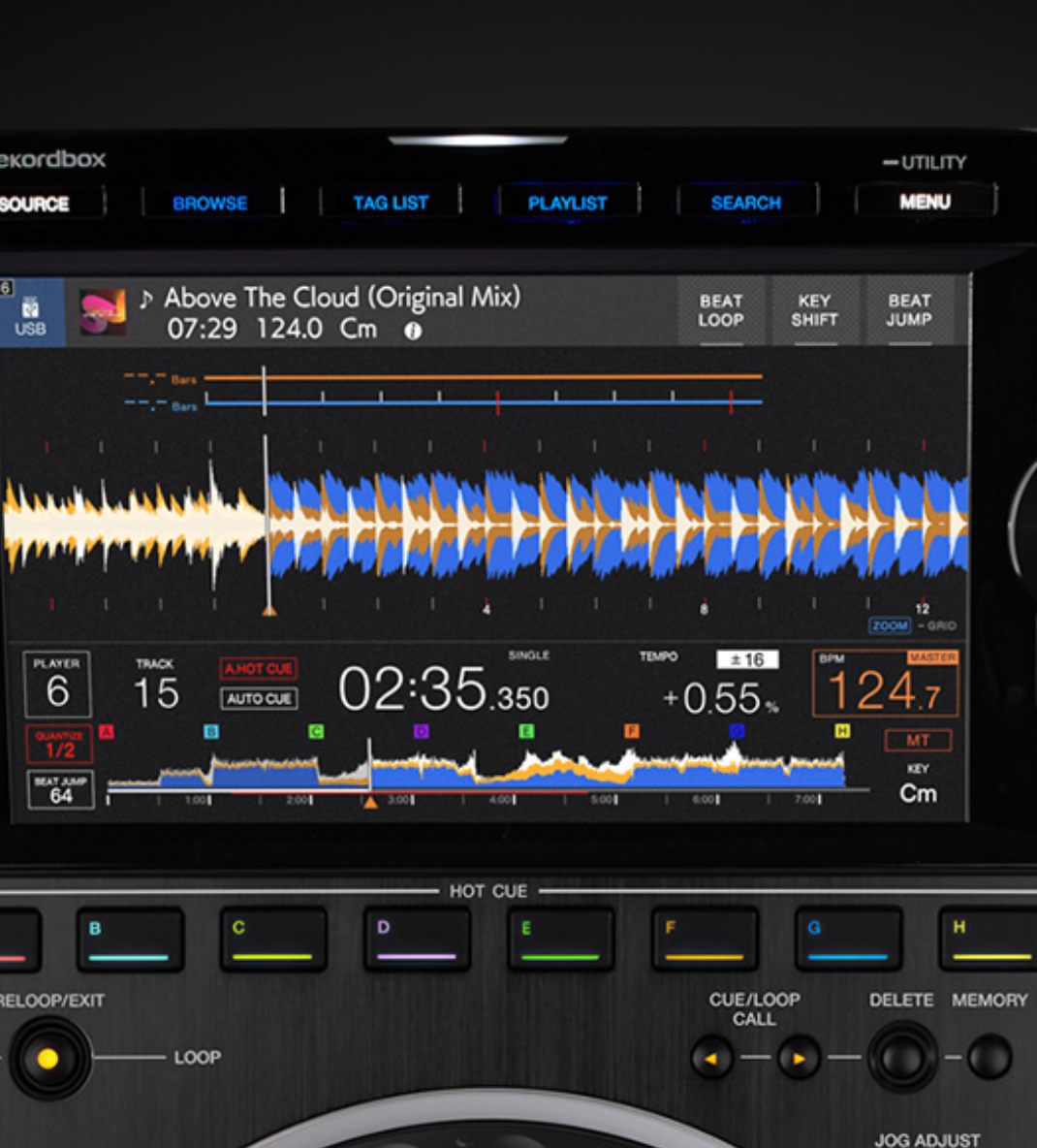Toggle AUTO CUE mode
1037x1148 pixels.
click(x=258, y=698)
